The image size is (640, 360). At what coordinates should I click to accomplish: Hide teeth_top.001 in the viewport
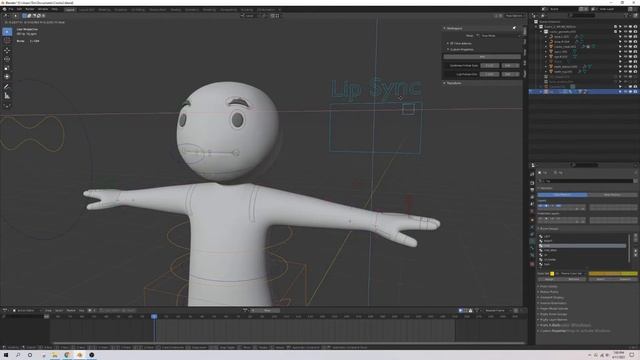625,71
